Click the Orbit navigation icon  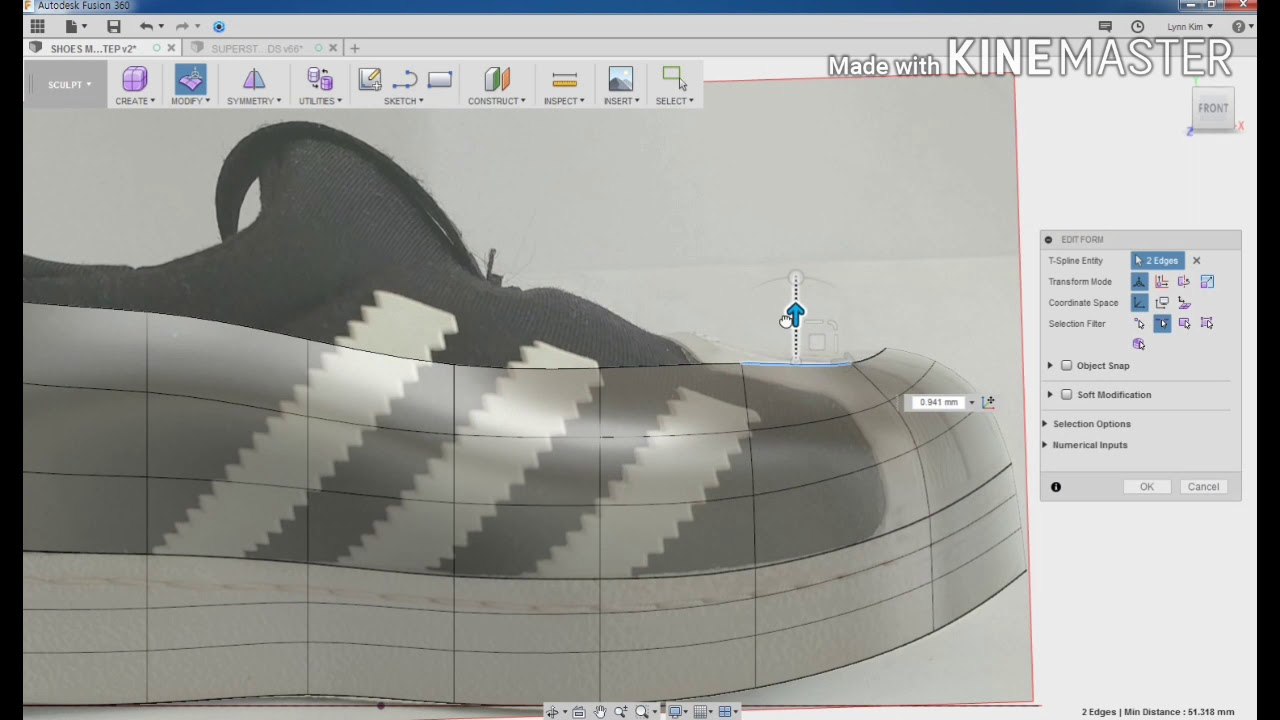click(552, 712)
